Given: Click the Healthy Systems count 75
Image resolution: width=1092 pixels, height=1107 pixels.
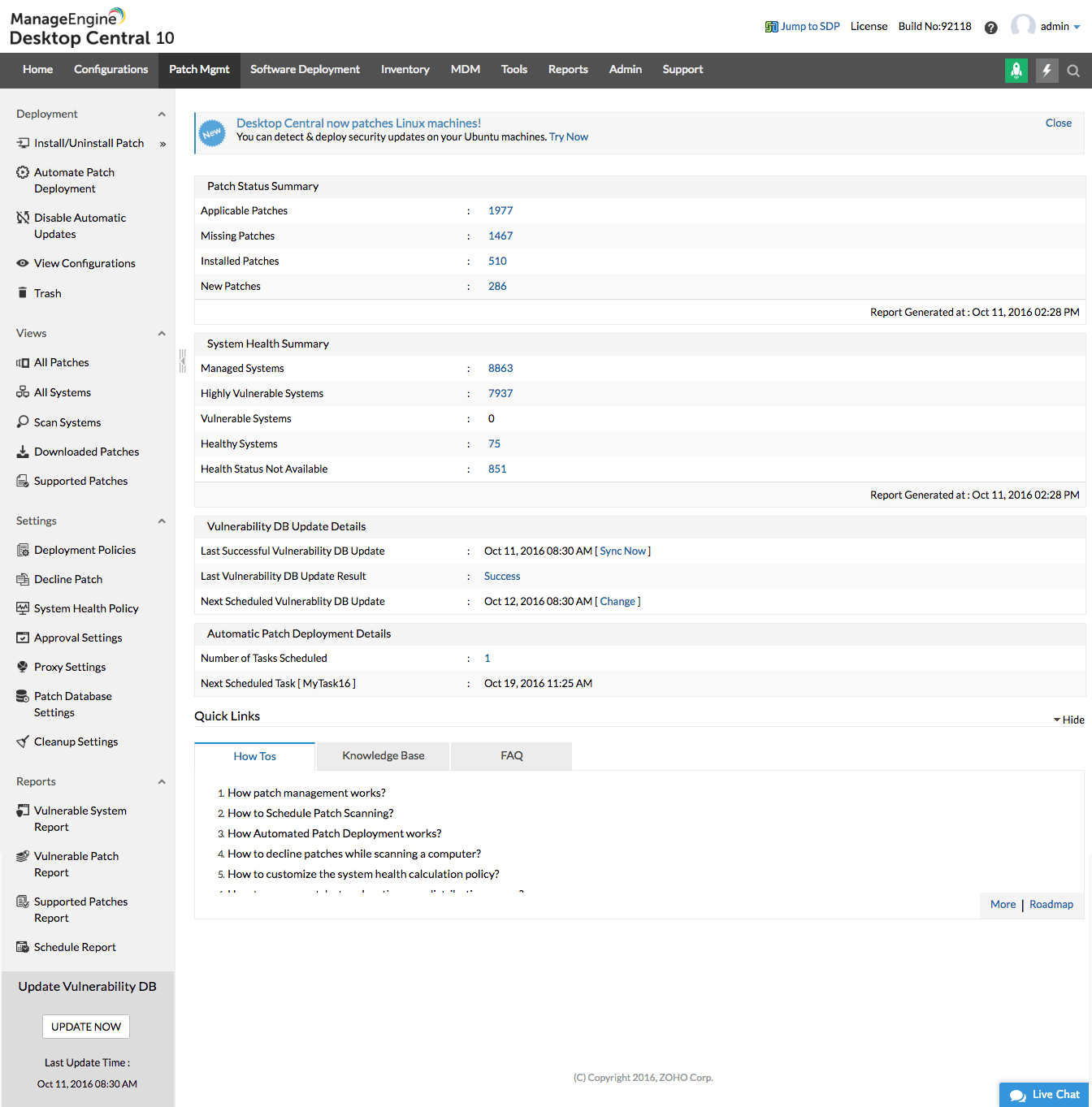Looking at the screenshot, I should point(494,443).
